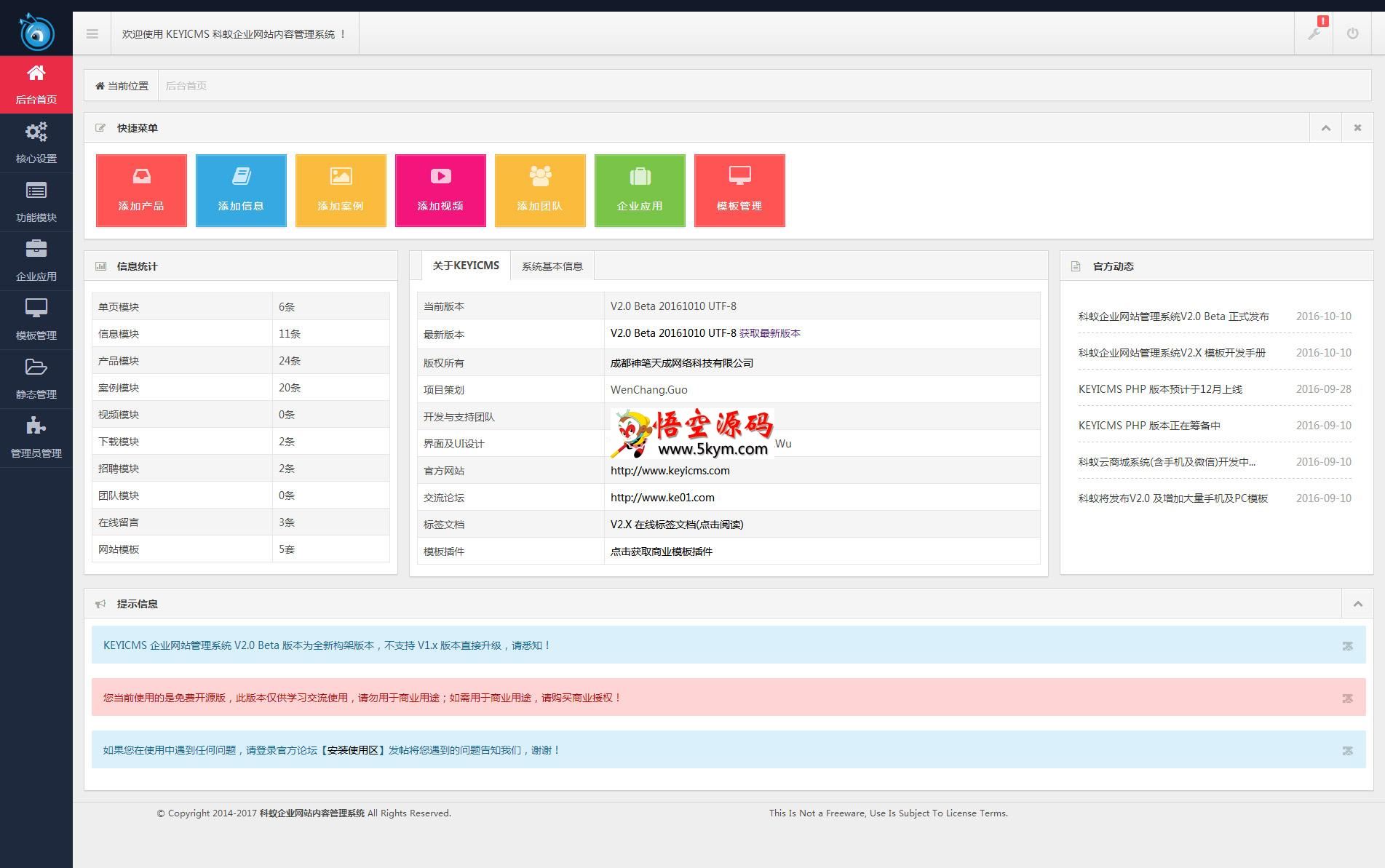Viewport: 1385px width, 868px height.
Task: Open the wrench tools icon with alert
Action: 1314,33
